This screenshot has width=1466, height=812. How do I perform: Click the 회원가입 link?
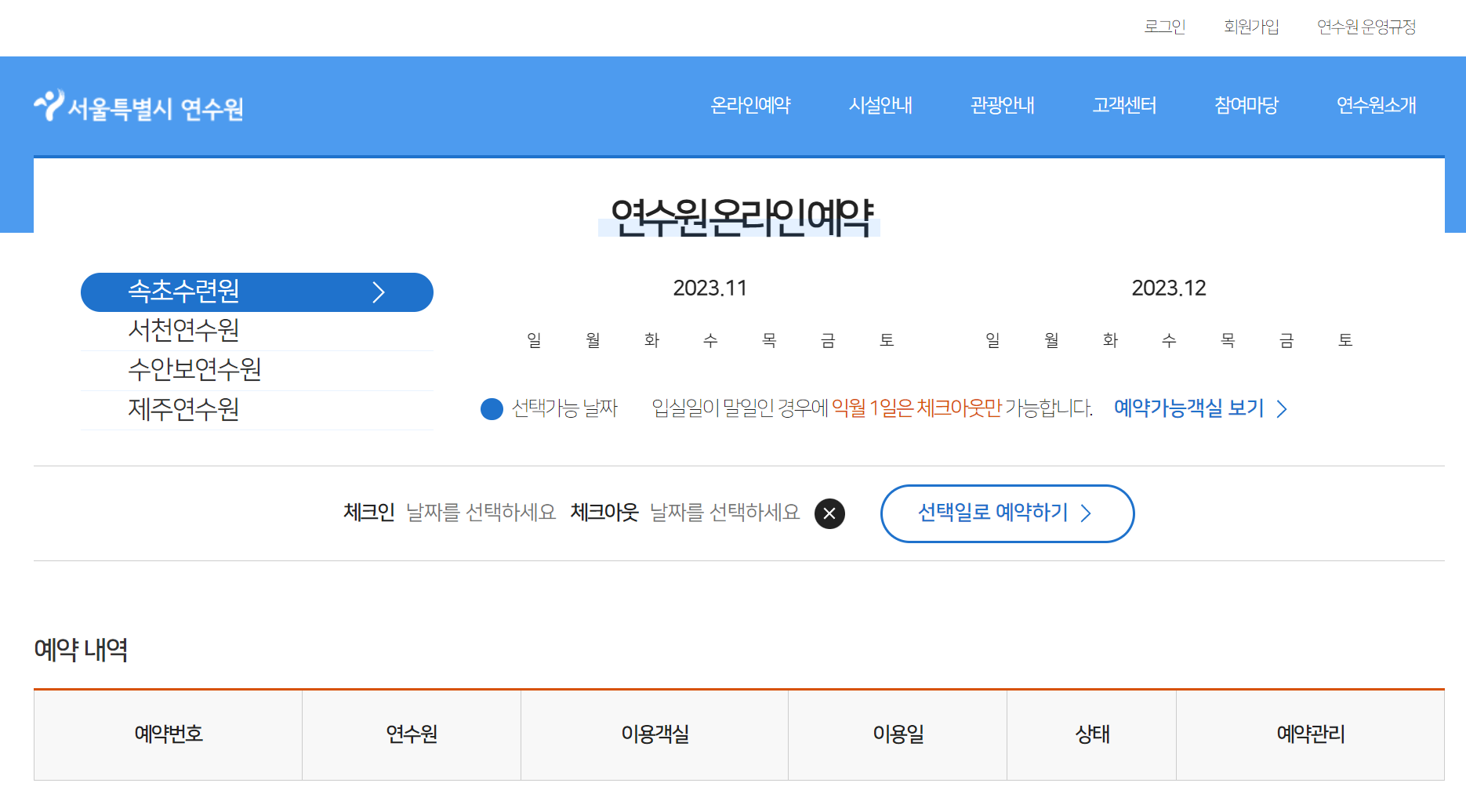click(x=1251, y=27)
